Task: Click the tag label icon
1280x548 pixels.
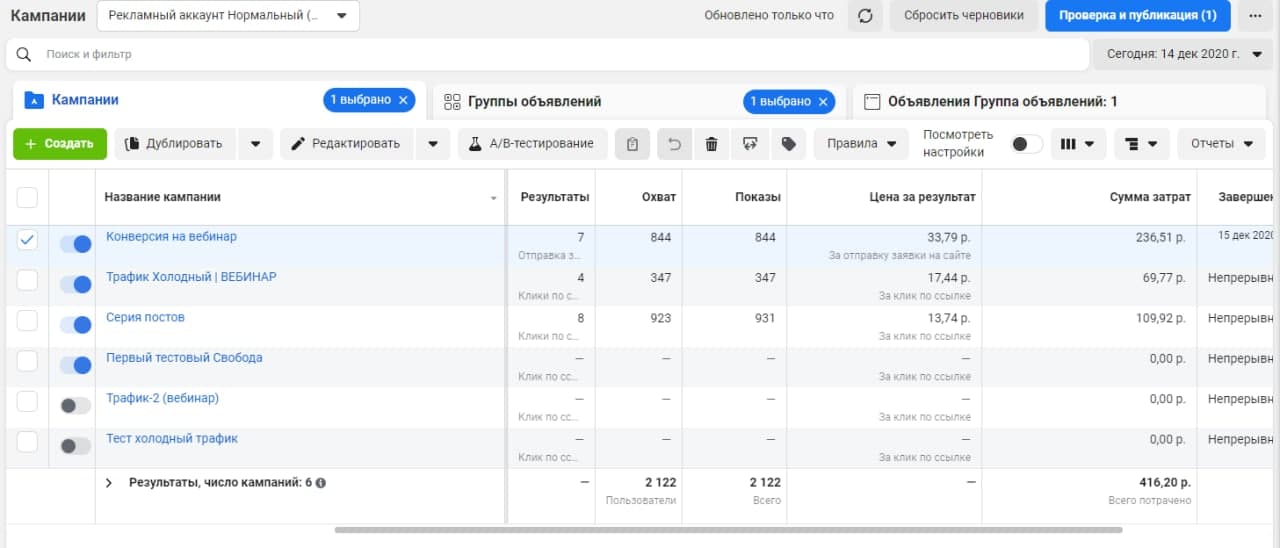Action: click(x=788, y=144)
